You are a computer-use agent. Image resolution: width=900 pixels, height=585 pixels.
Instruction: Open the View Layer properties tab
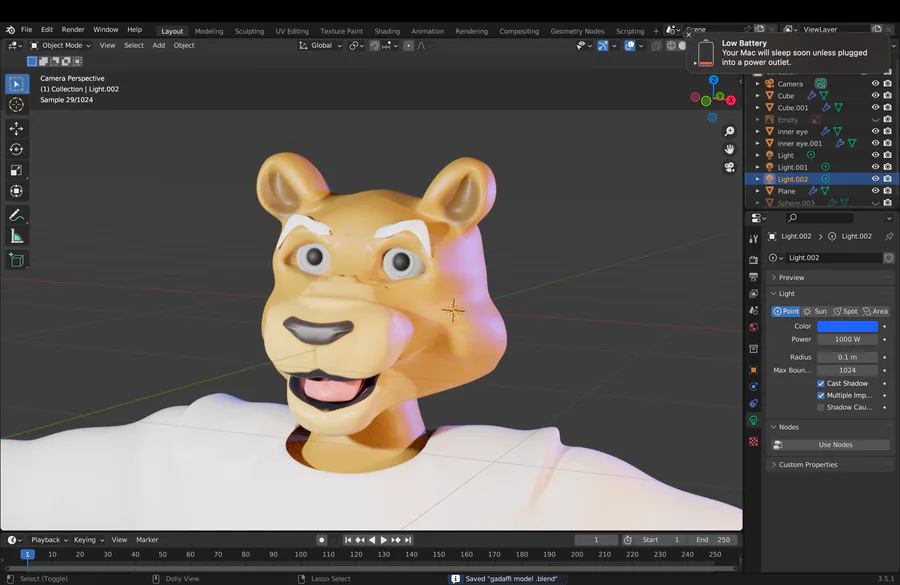click(x=754, y=293)
